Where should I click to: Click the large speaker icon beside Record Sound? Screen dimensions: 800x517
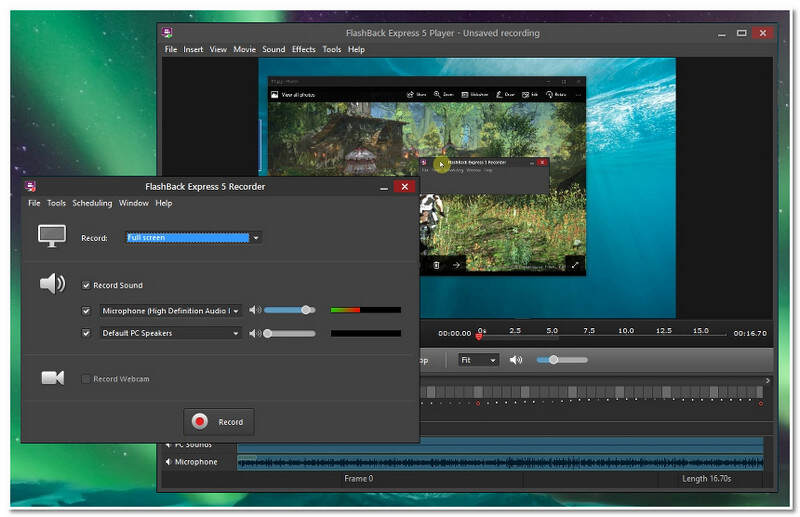pos(52,285)
